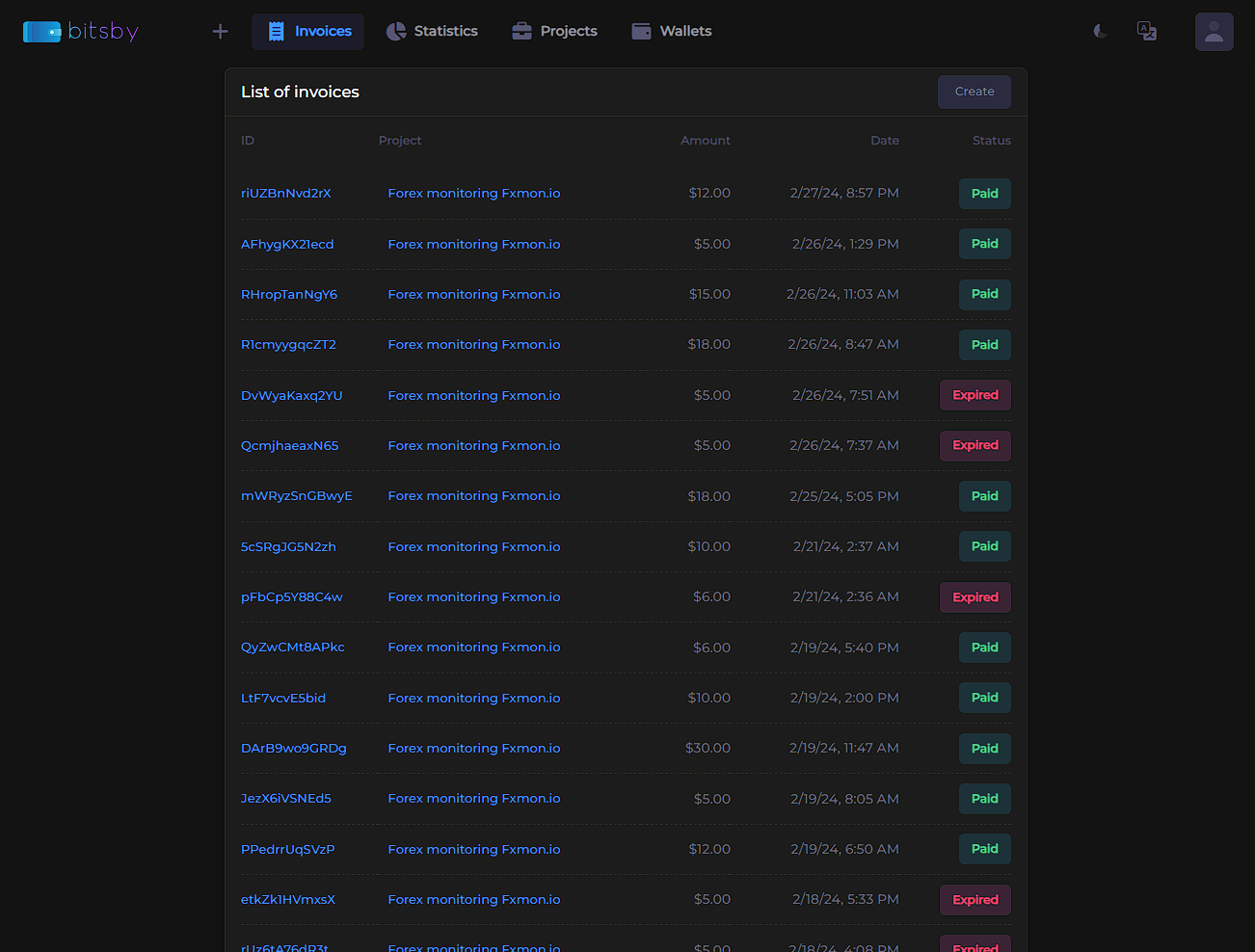Open invoice pFbCp5Y88C4w
Image resolution: width=1255 pixels, height=952 pixels.
point(291,597)
